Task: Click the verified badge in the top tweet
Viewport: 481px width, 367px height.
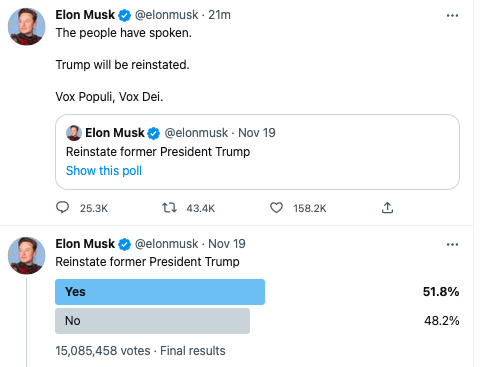Action: click(x=125, y=15)
